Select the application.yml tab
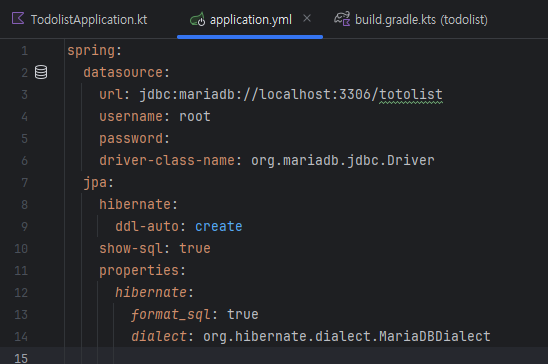 click(x=250, y=20)
